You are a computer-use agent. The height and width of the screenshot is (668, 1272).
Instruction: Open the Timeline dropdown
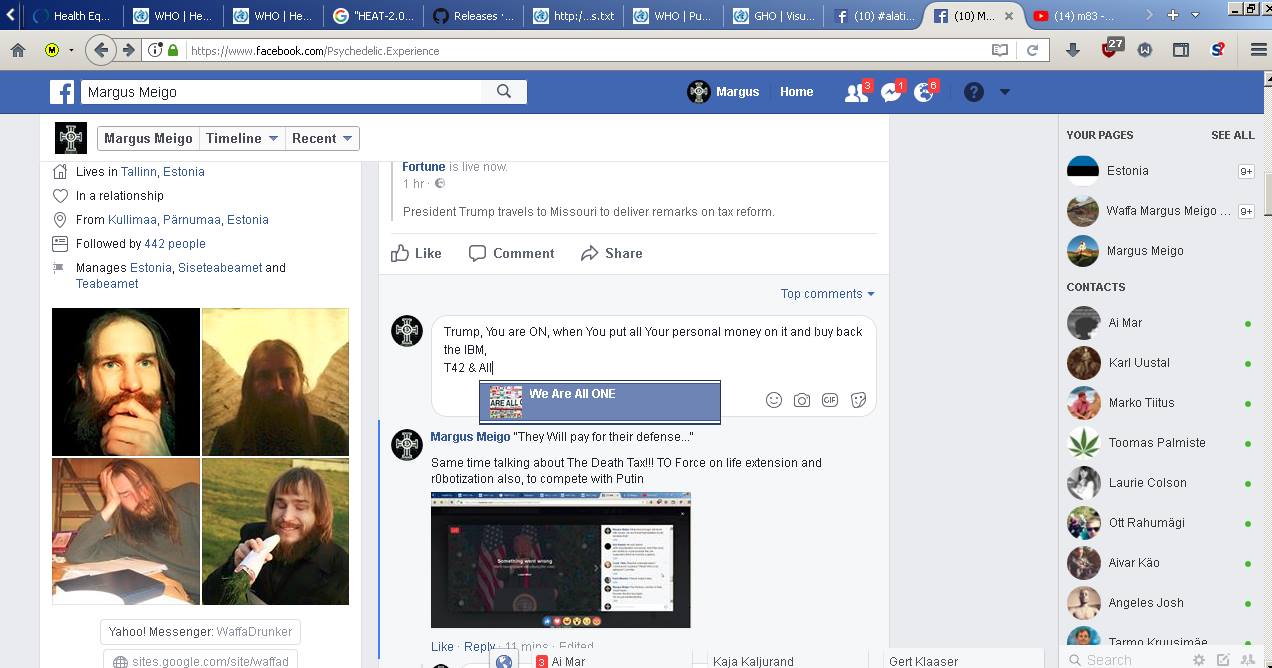(x=241, y=139)
